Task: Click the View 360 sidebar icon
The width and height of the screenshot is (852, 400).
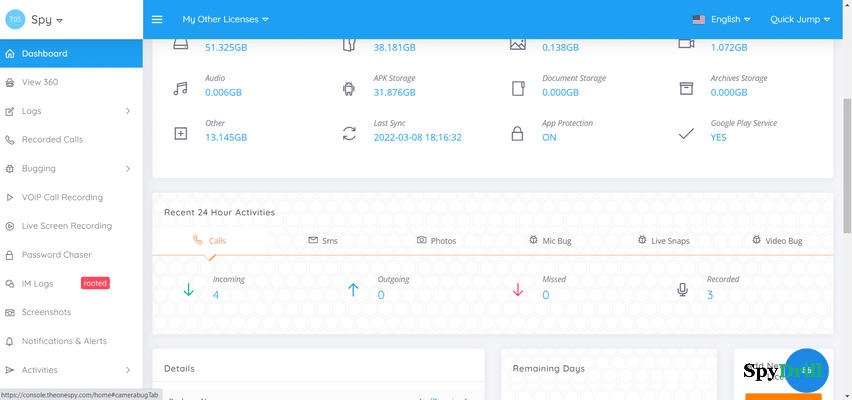Action: click(x=10, y=82)
